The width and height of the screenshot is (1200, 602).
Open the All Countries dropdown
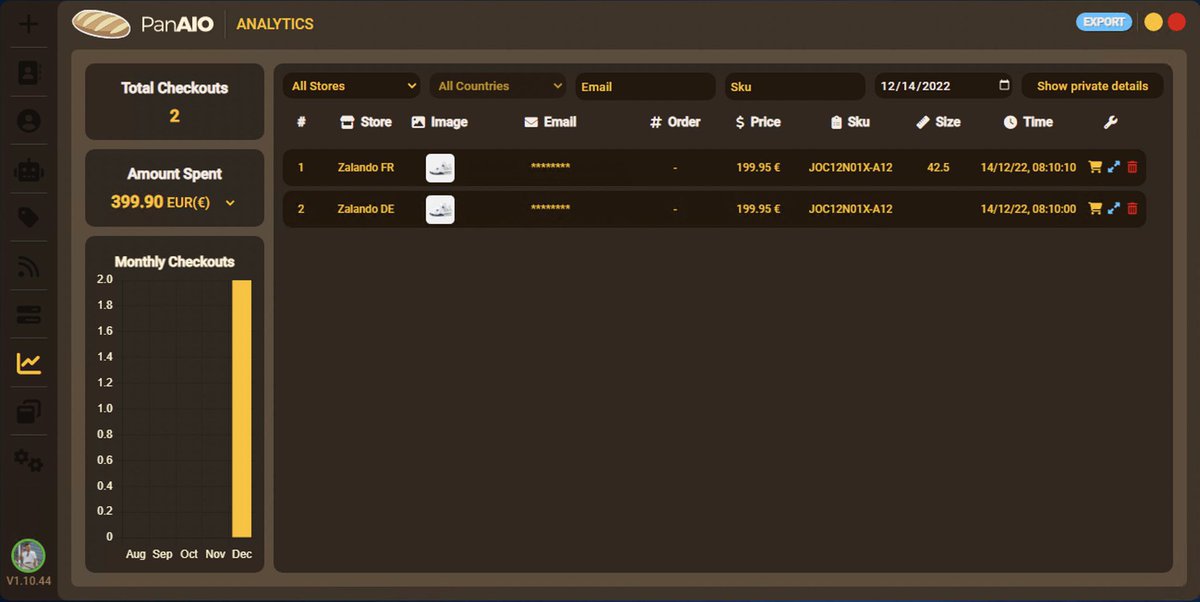(498, 86)
